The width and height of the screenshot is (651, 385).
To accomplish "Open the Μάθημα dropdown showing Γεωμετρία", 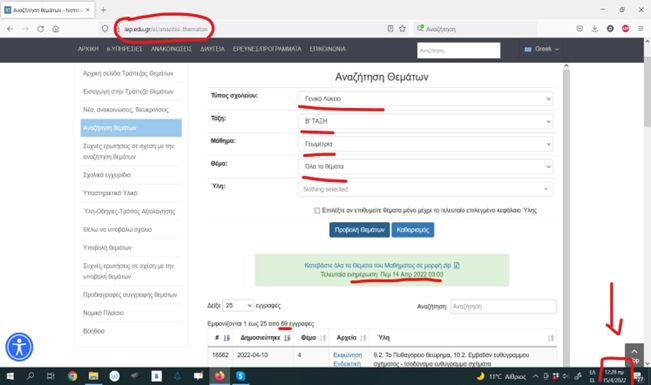I will pos(425,144).
